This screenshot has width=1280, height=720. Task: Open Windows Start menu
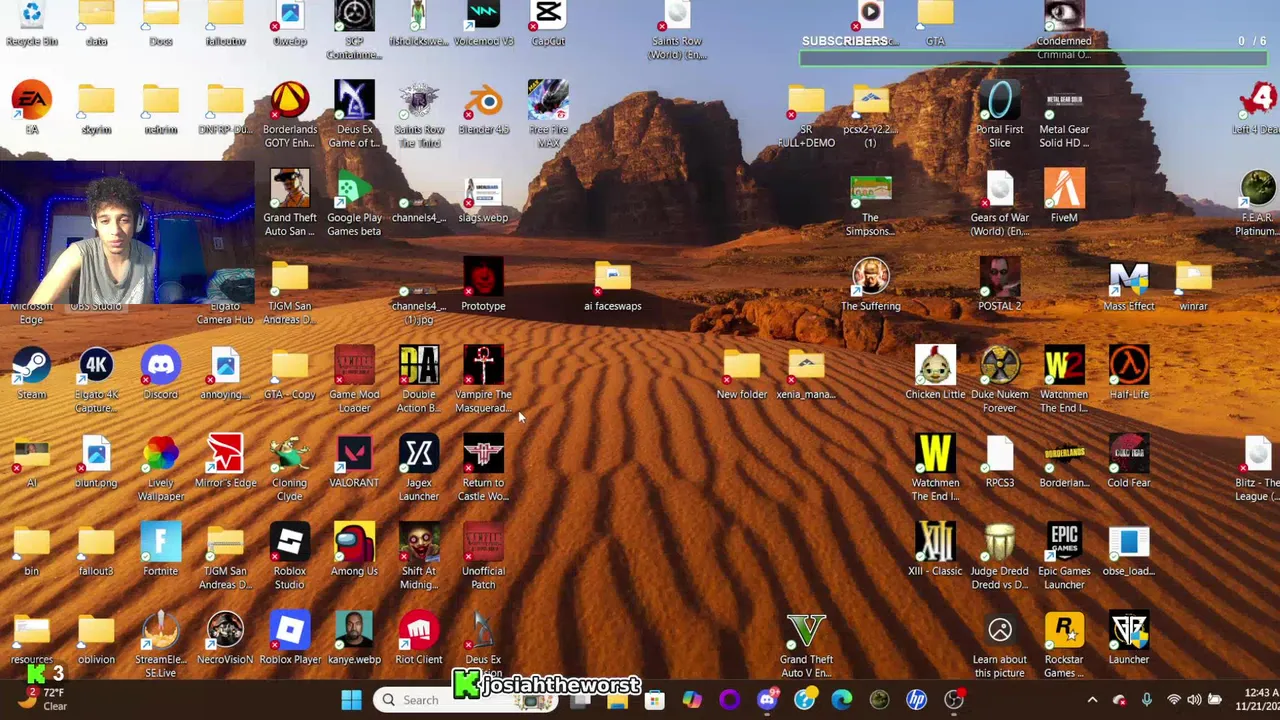(351, 700)
